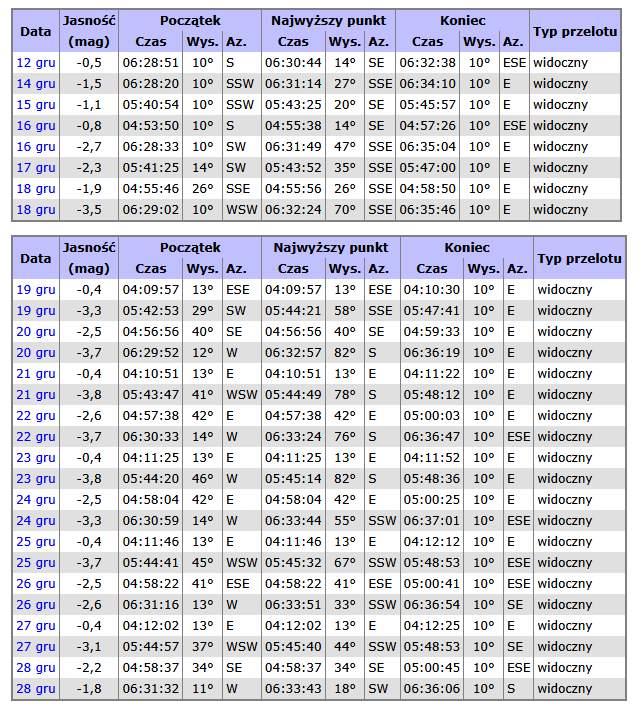Click the 15 gru date link
This screenshot has height=722, width=641.
tap(36, 104)
